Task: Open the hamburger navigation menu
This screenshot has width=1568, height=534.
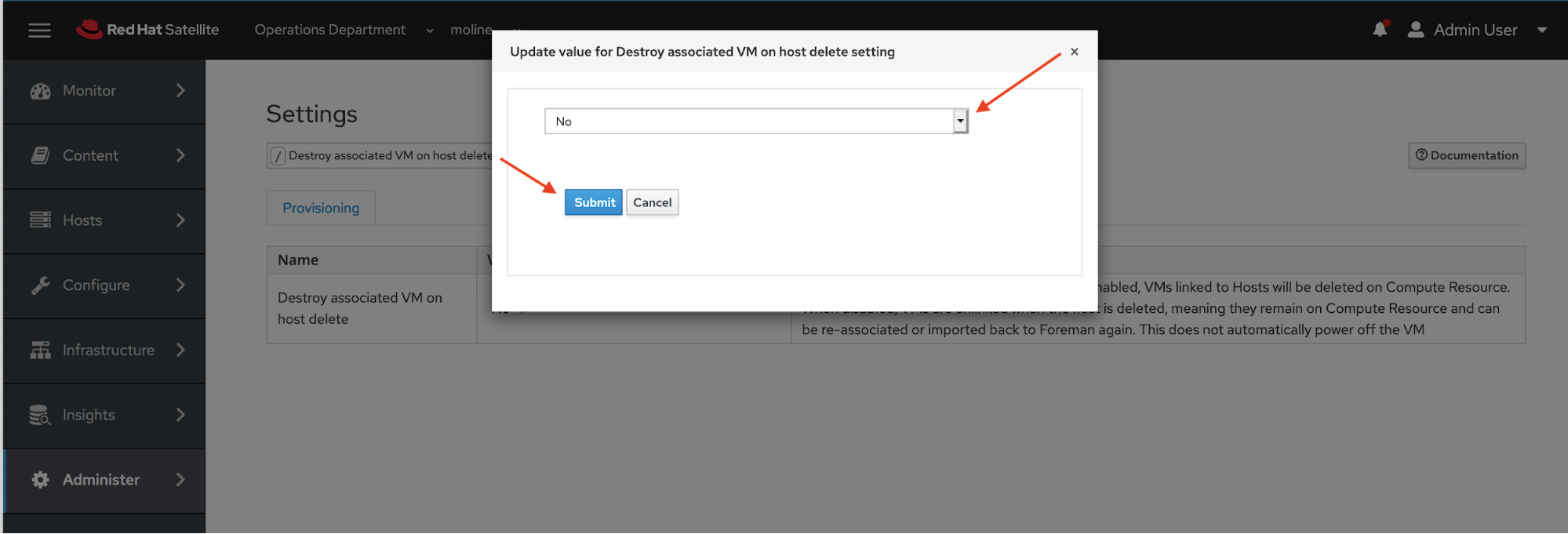Action: pyautogui.click(x=39, y=30)
